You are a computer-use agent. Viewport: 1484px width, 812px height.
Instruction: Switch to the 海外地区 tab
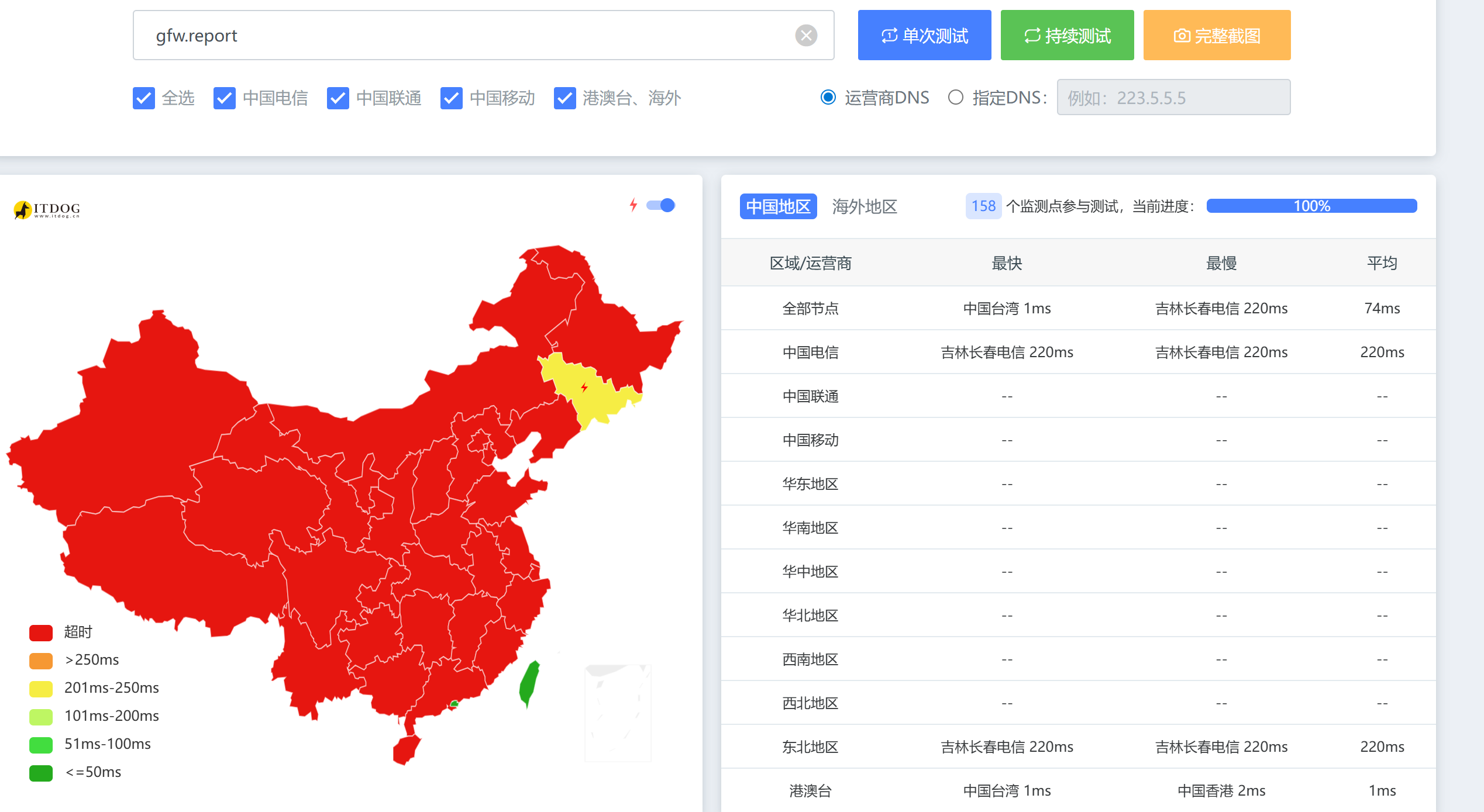click(x=864, y=206)
